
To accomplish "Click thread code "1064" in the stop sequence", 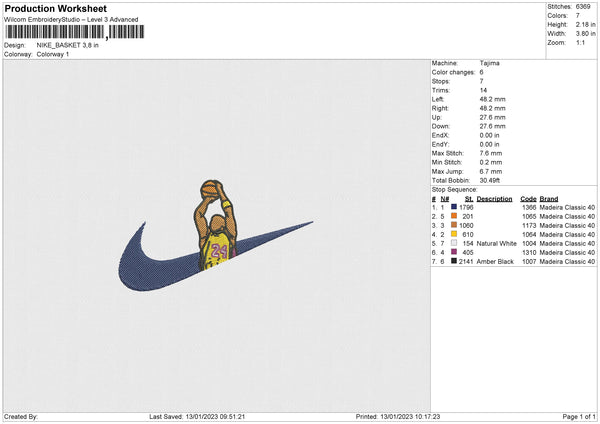I will pyautogui.click(x=529, y=235).
